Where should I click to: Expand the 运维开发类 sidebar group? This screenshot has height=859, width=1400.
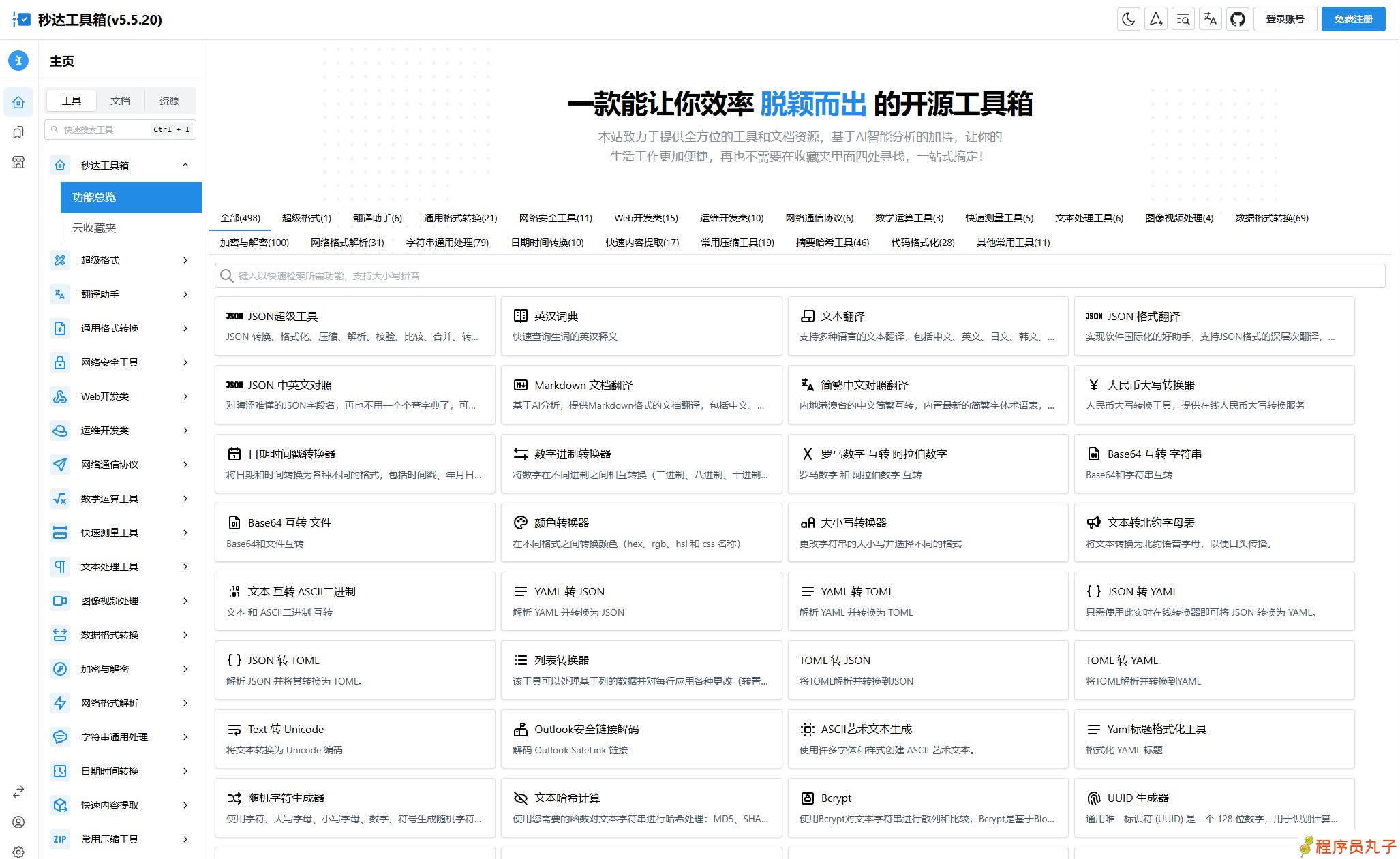point(120,431)
